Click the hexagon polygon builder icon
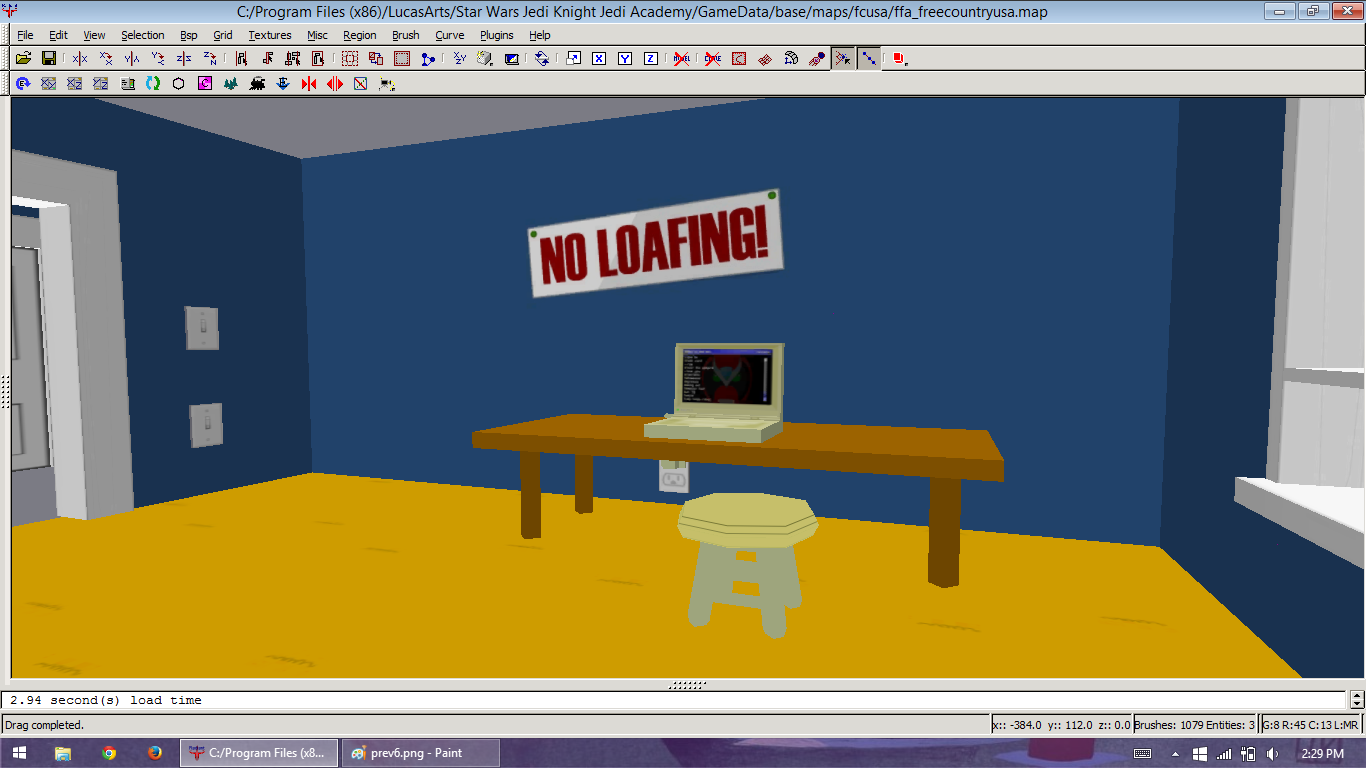This screenshot has width=1366, height=768. coord(179,84)
